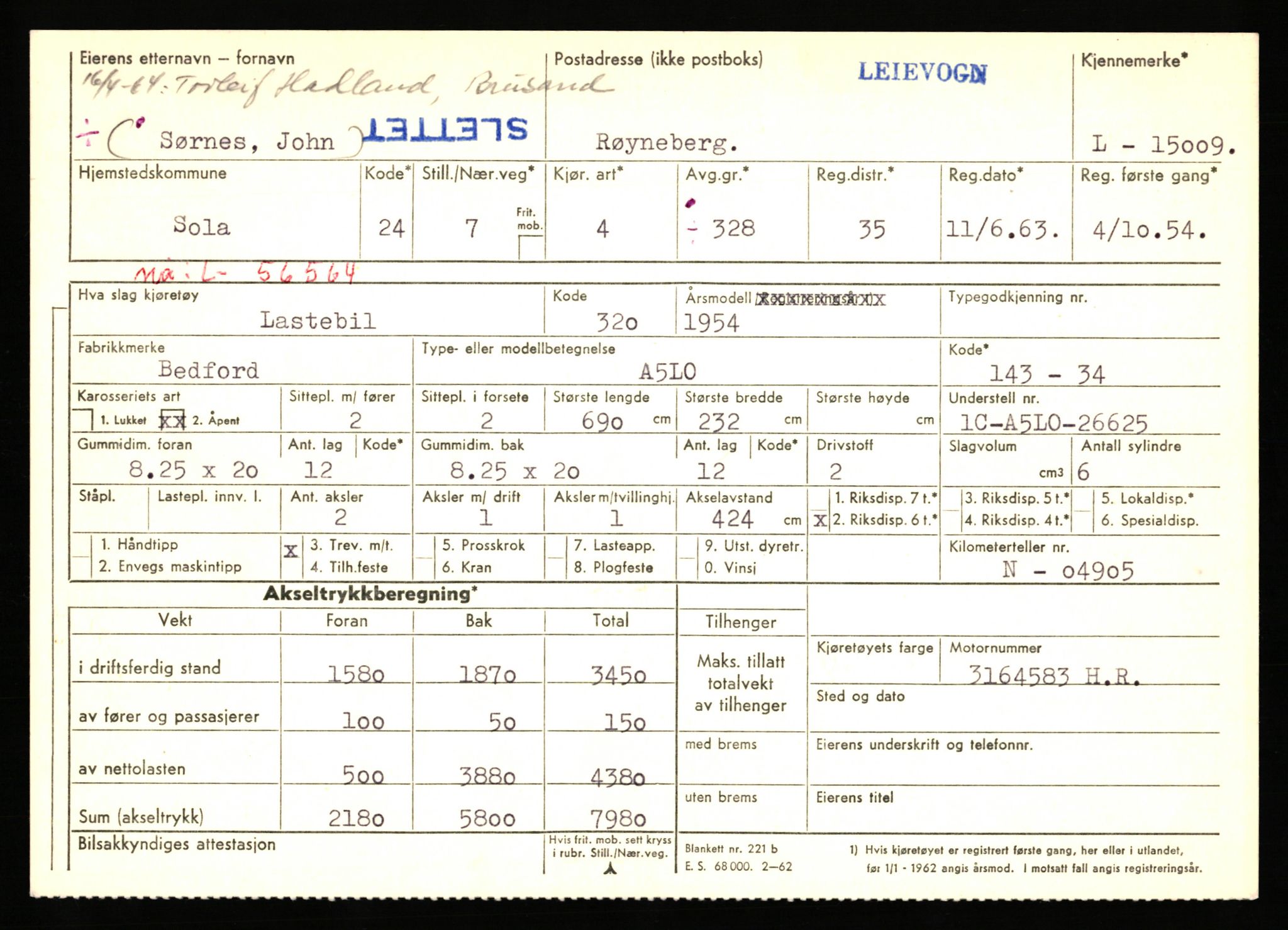Click the make 'Bedford'
Screen dimensions: 1288x930
tap(209, 369)
